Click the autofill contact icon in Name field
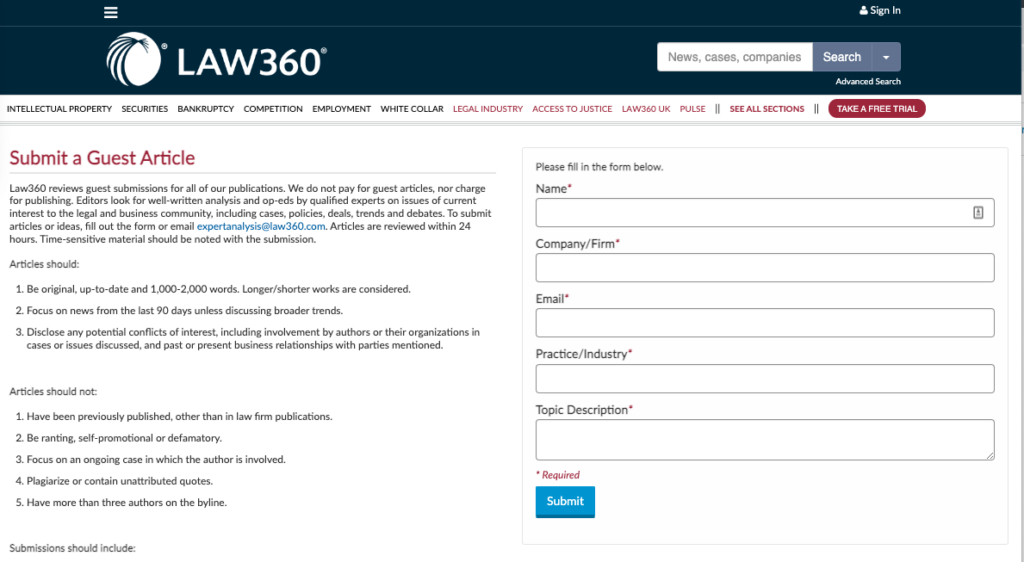 coord(978,213)
